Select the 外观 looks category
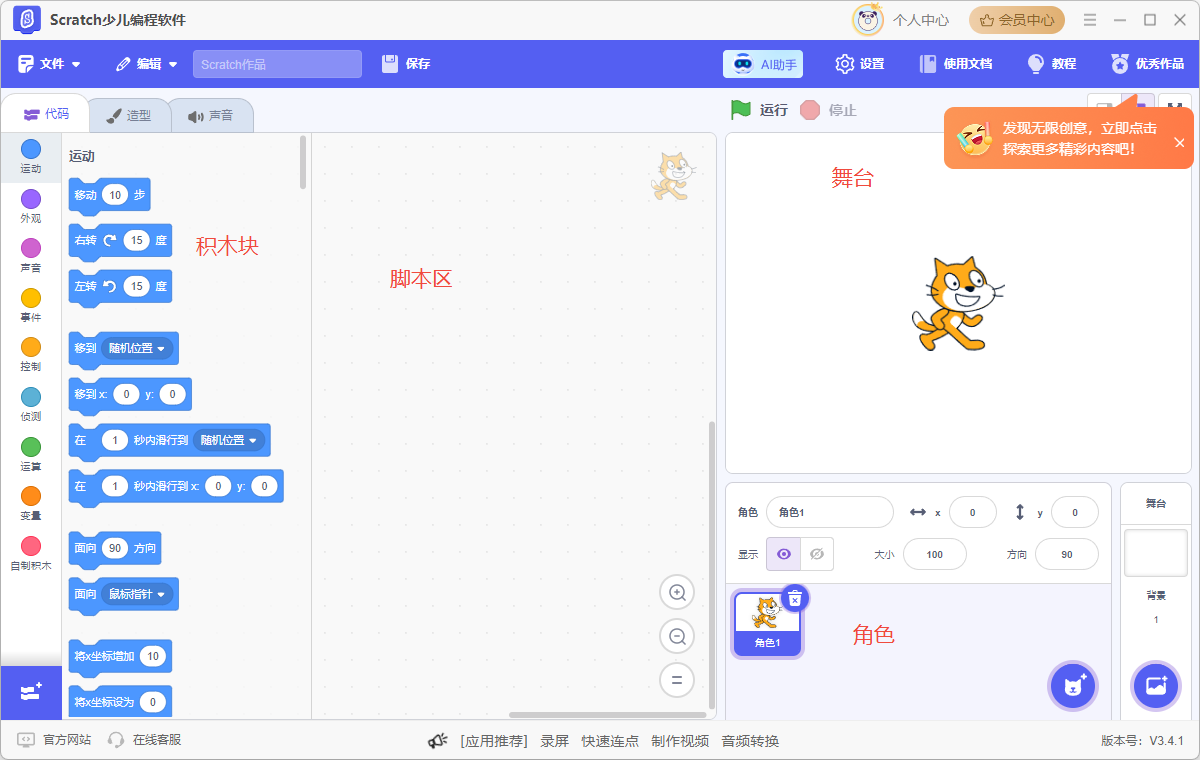This screenshot has width=1200, height=760. (x=31, y=207)
